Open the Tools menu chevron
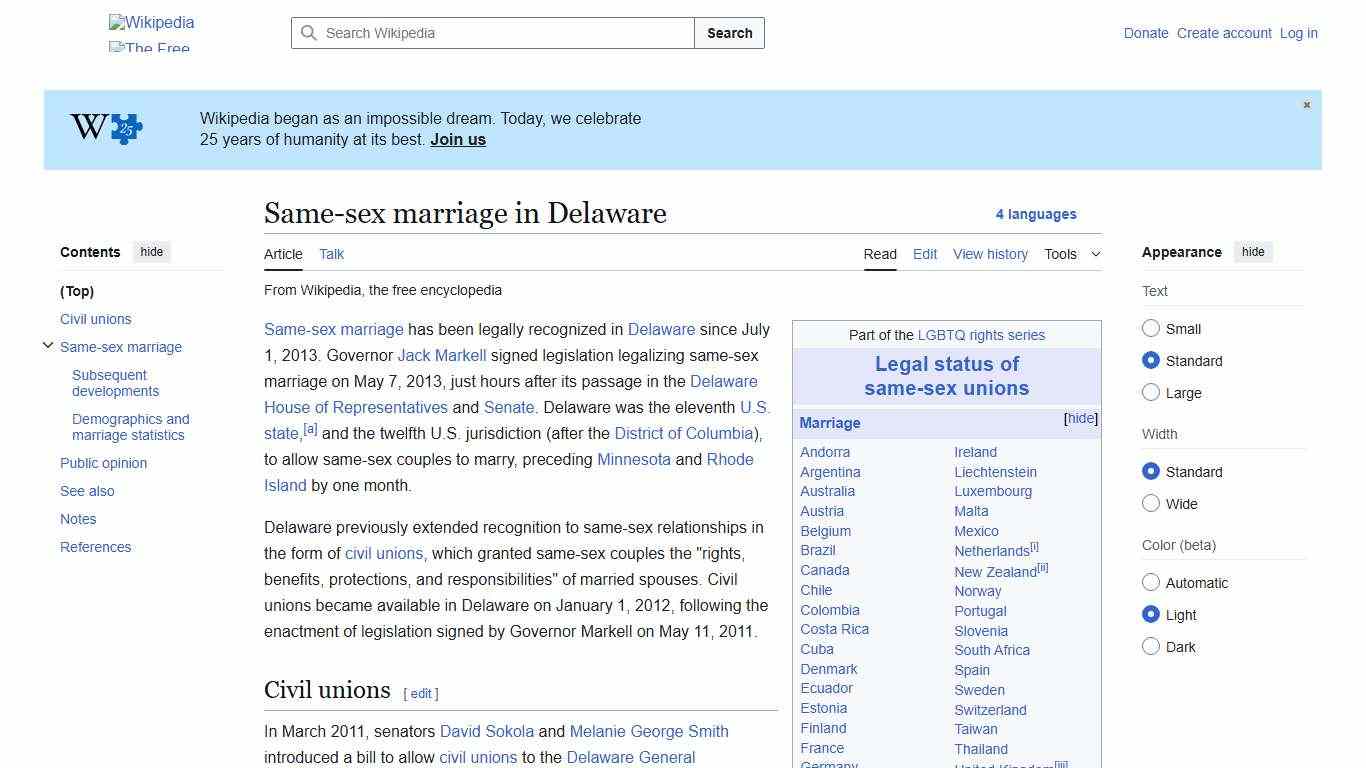This screenshot has height=768, width=1366. 1095,254
